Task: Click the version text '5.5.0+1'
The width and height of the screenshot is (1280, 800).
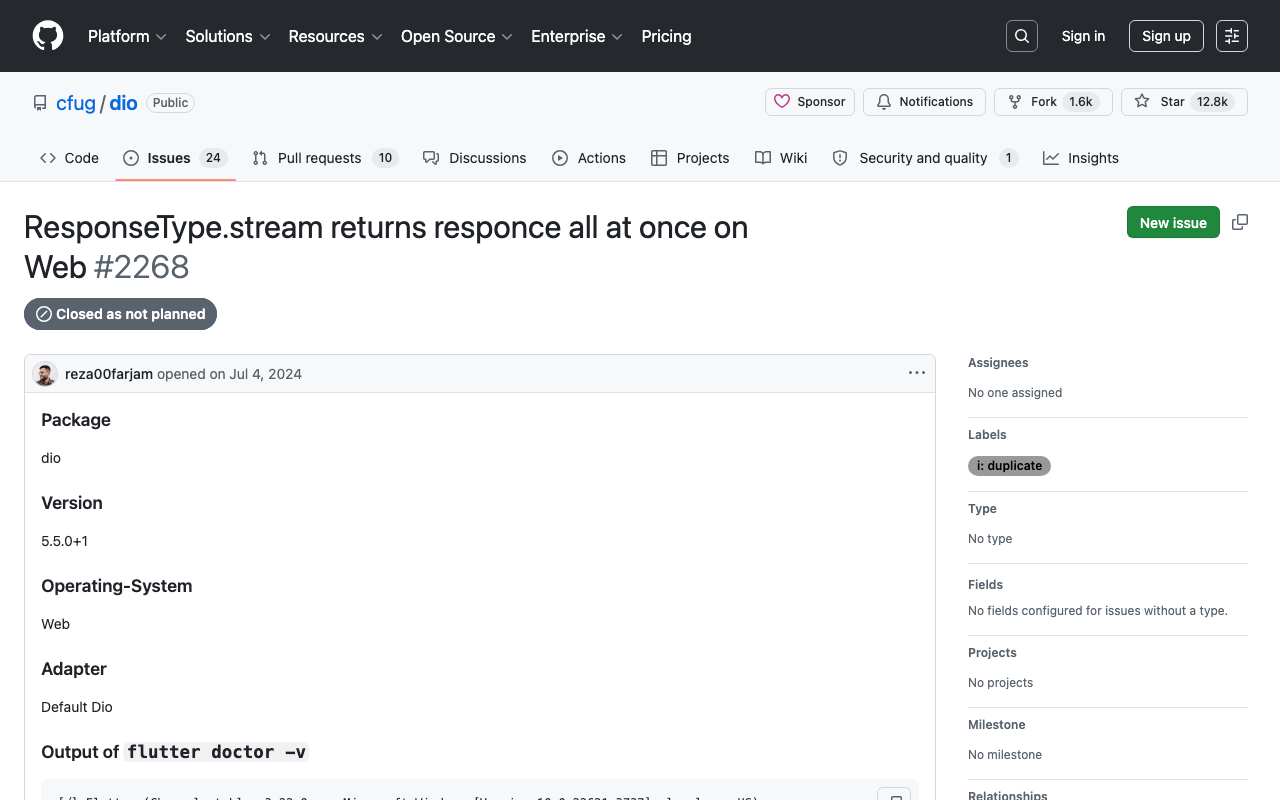Action: coord(65,541)
